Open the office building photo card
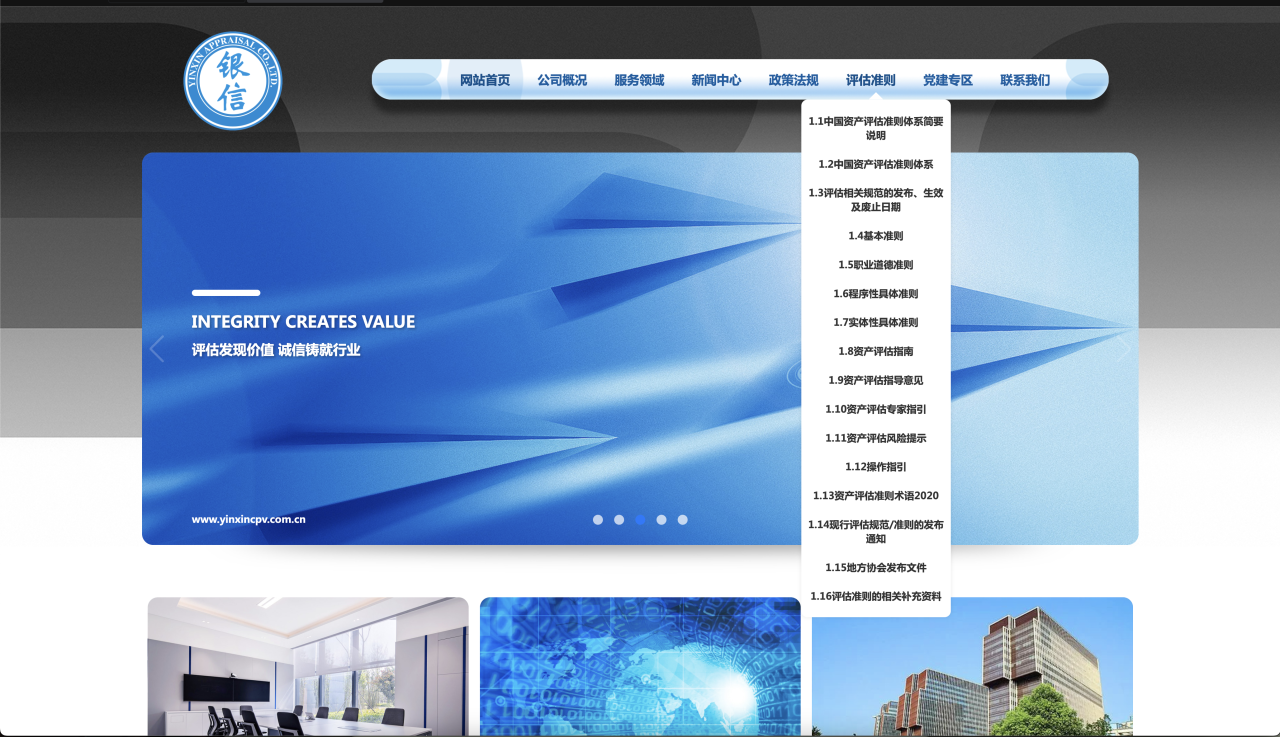1280x737 pixels. 972,667
